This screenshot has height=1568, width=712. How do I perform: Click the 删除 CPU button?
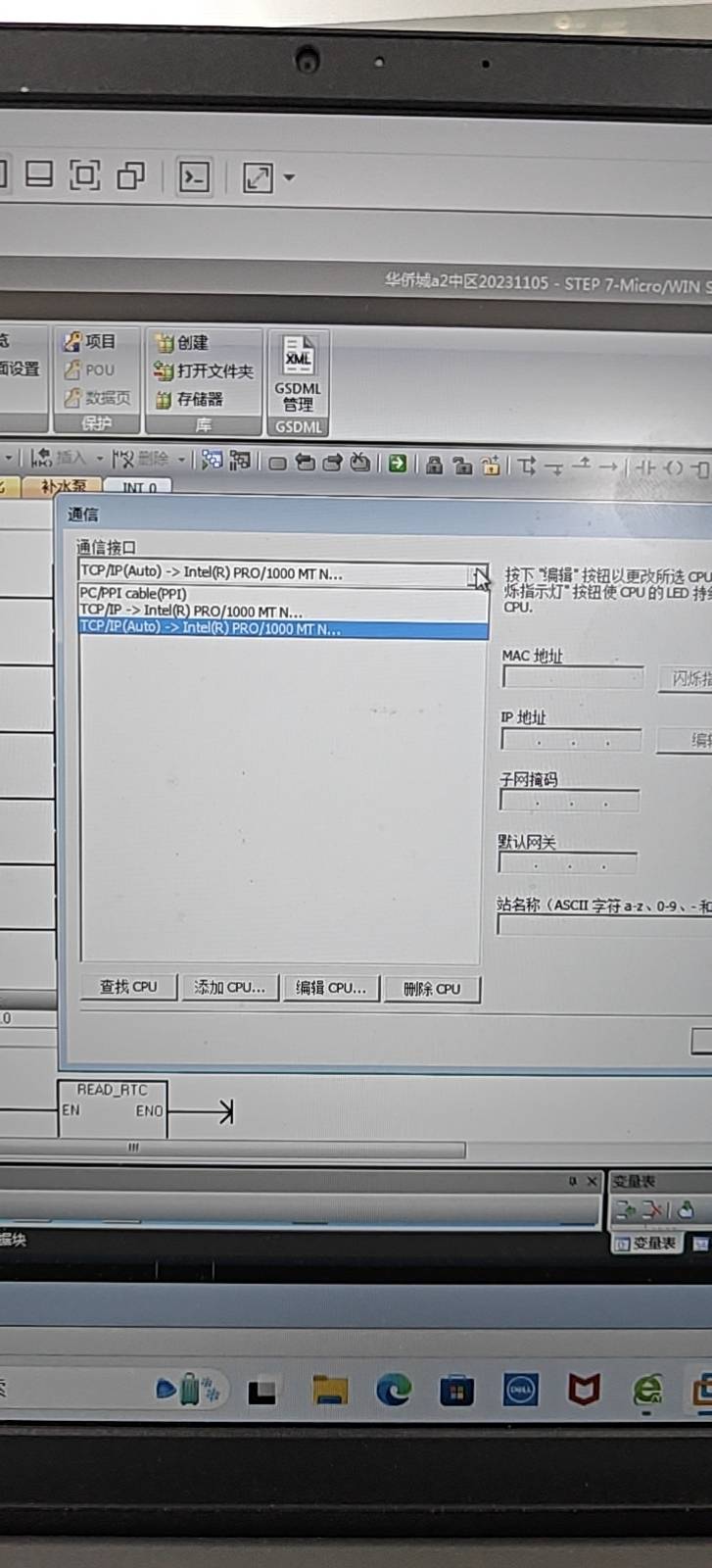[x=432, y=989]
